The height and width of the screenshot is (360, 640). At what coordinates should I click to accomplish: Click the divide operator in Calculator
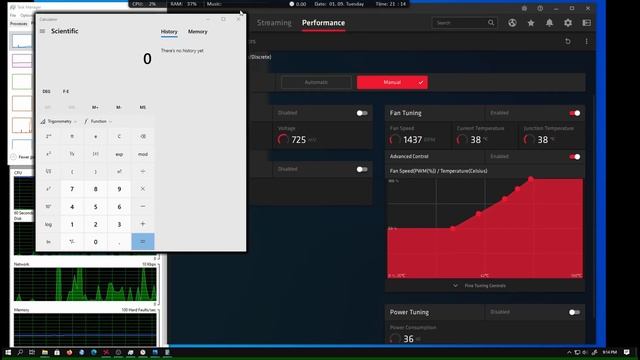pyautogui.click(x=143, y=171)
